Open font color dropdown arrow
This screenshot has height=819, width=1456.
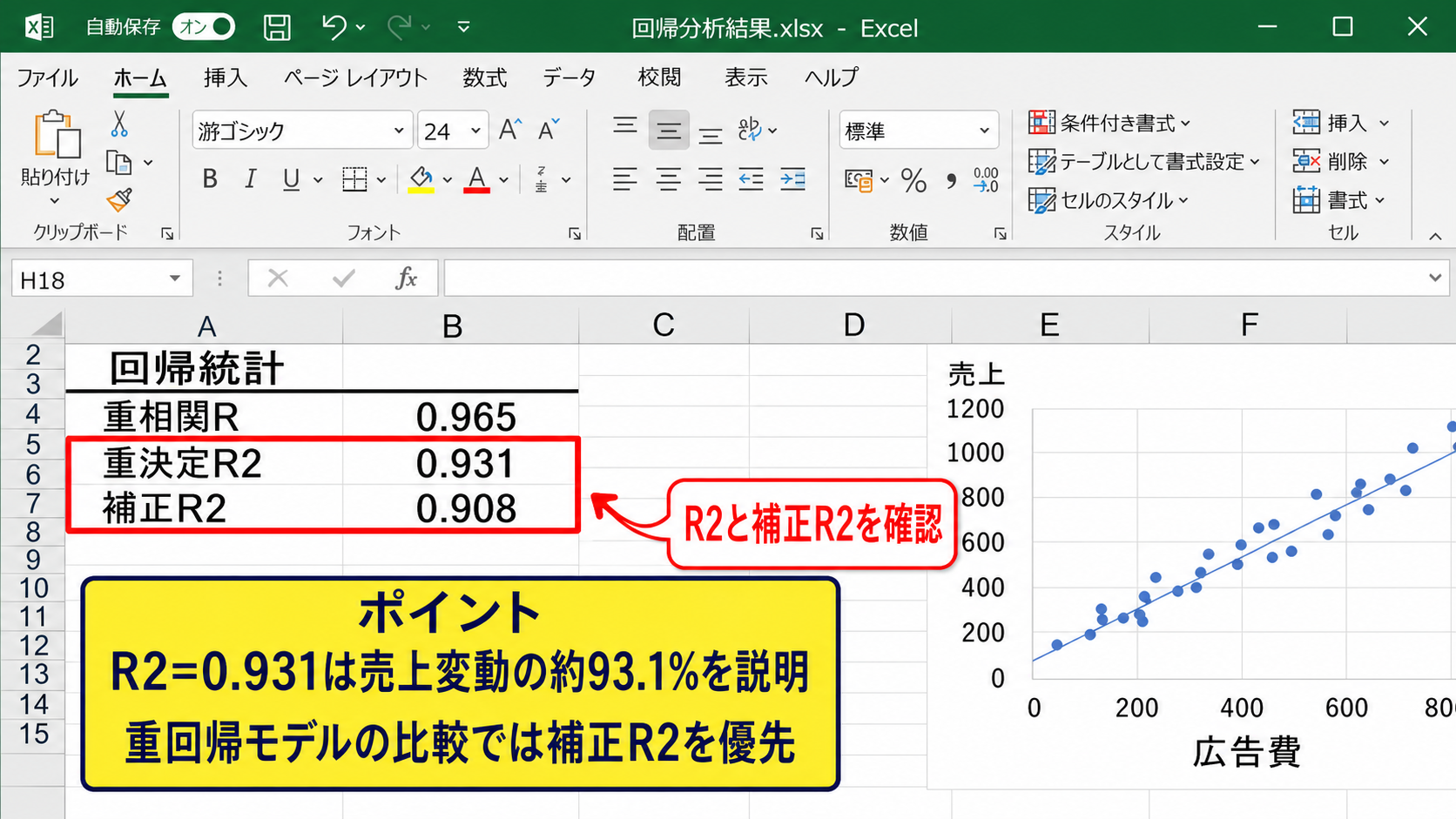coord(503,180)
